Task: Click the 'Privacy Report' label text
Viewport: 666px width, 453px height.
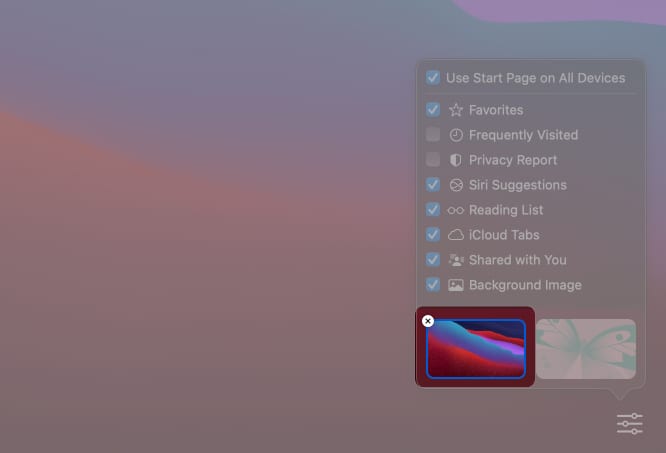Action: 513,160
